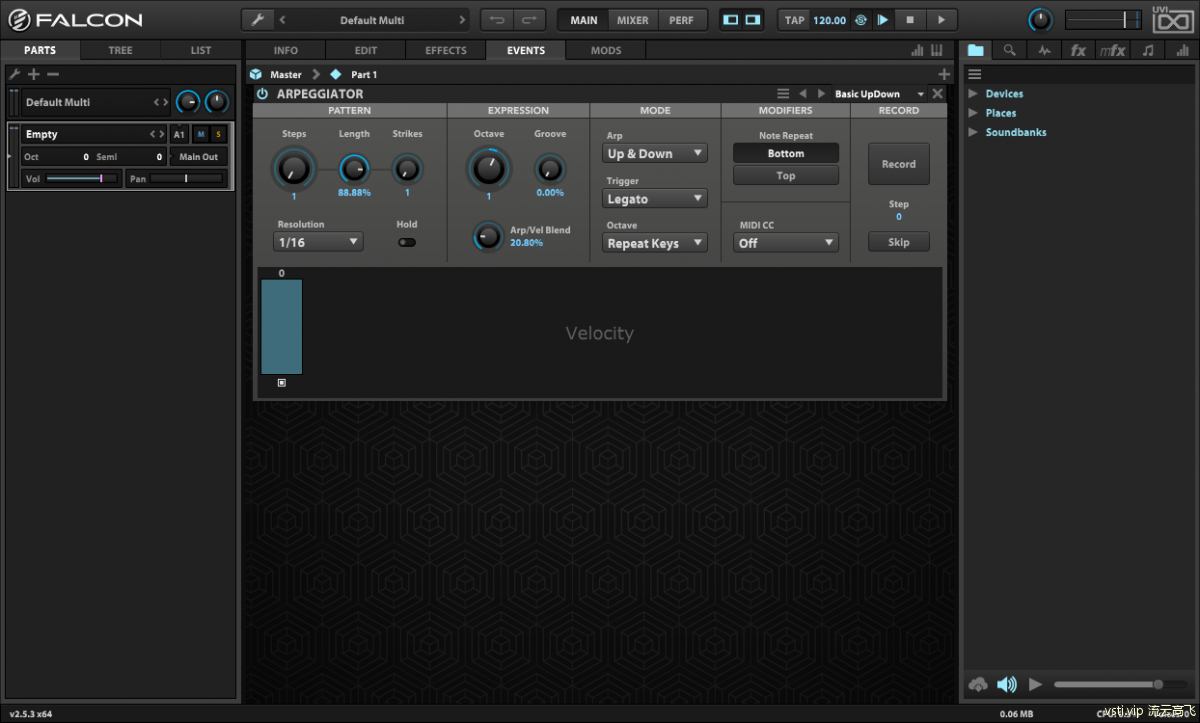Open the Trigger Legato dropdown
This screenshot has width=1200, height=723.
[655, 199]
